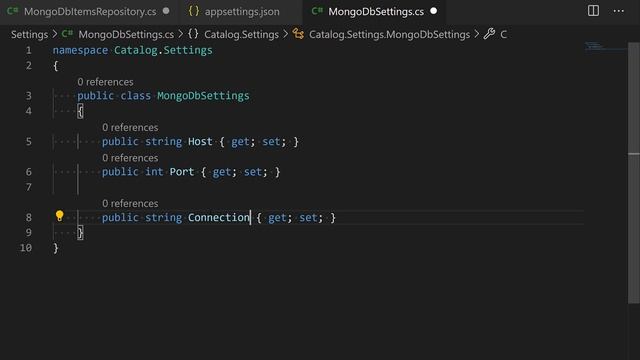Click class icon in breadcrumb
The image size is (640, 360).
(298, 34)
